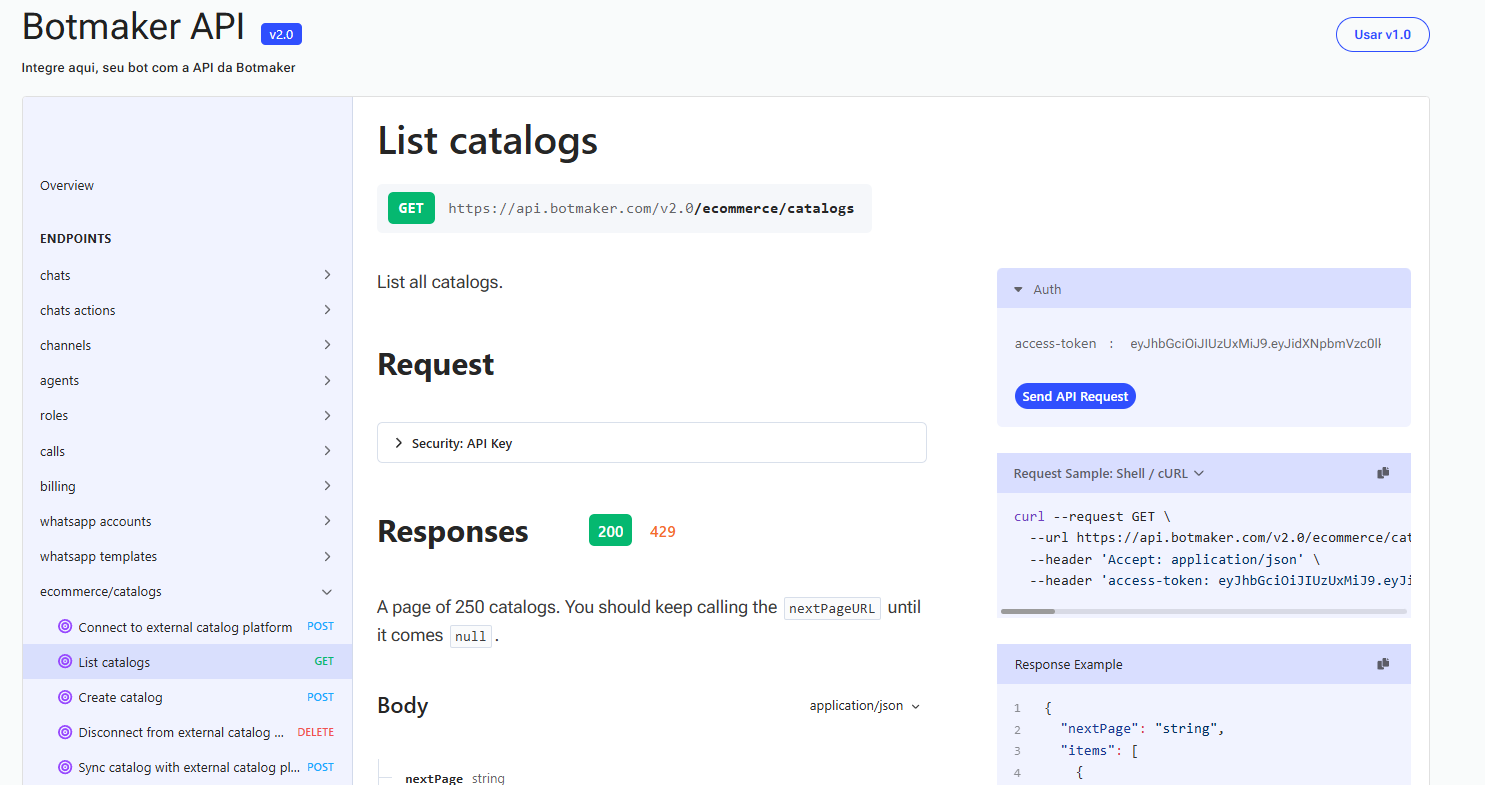Select the 200 response tab
1485x785 pixels.
click(x=610, y=531)
